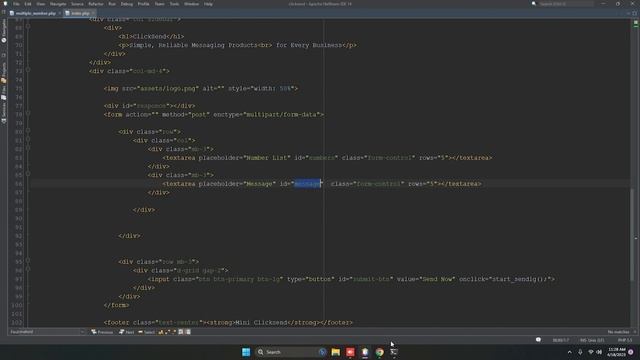Screen dimensions: 640x360
Task: Switch to the multiple_number.php editor tab
Action: pos(35,13)
